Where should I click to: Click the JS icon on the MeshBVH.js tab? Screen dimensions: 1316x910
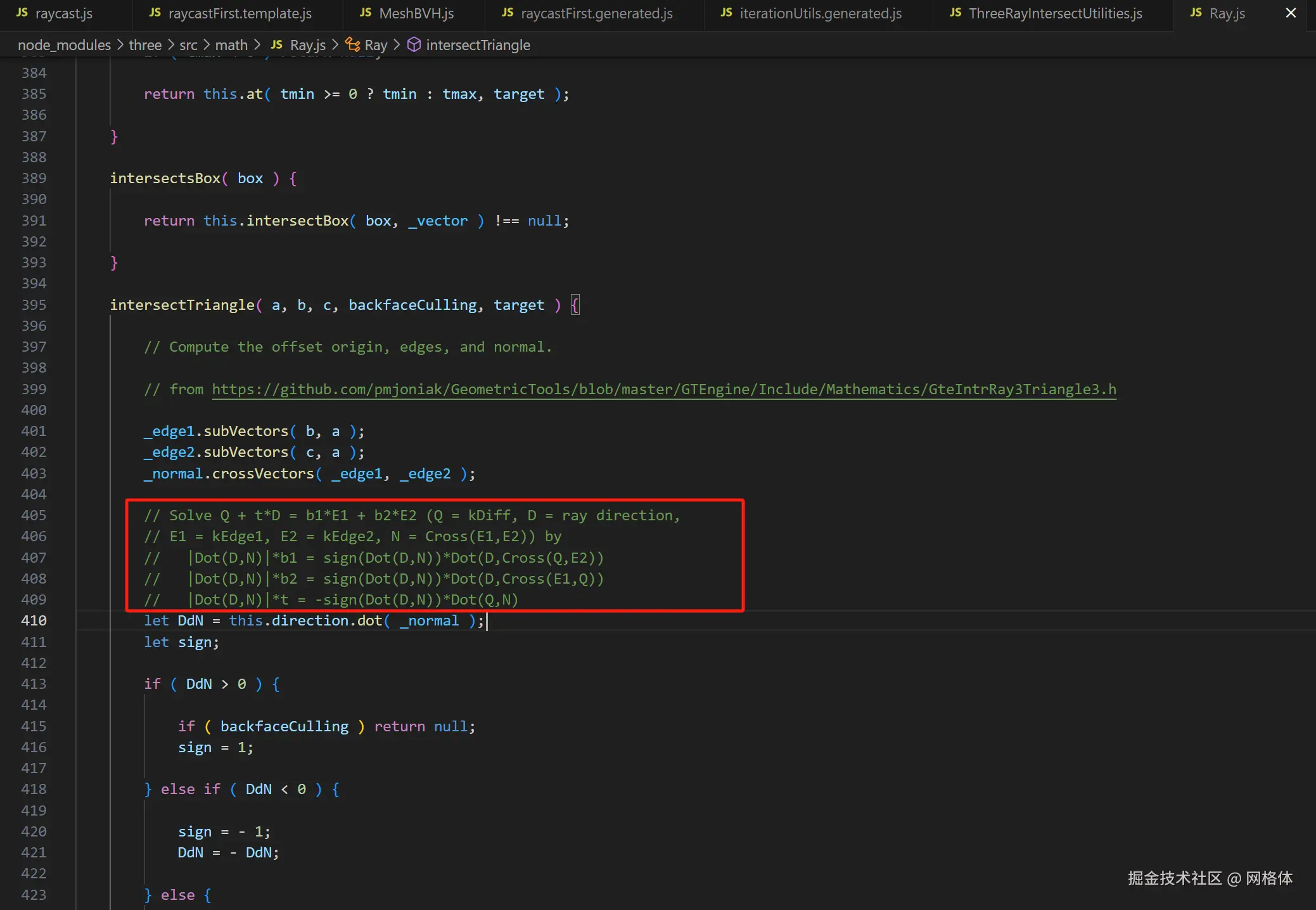tap(366, 13)
